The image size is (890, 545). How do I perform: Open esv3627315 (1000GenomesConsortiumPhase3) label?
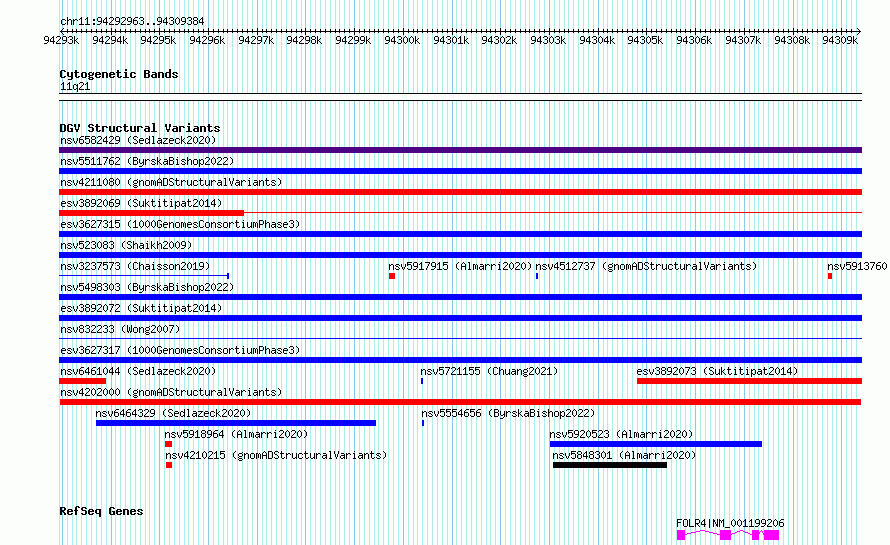point(180,224)
